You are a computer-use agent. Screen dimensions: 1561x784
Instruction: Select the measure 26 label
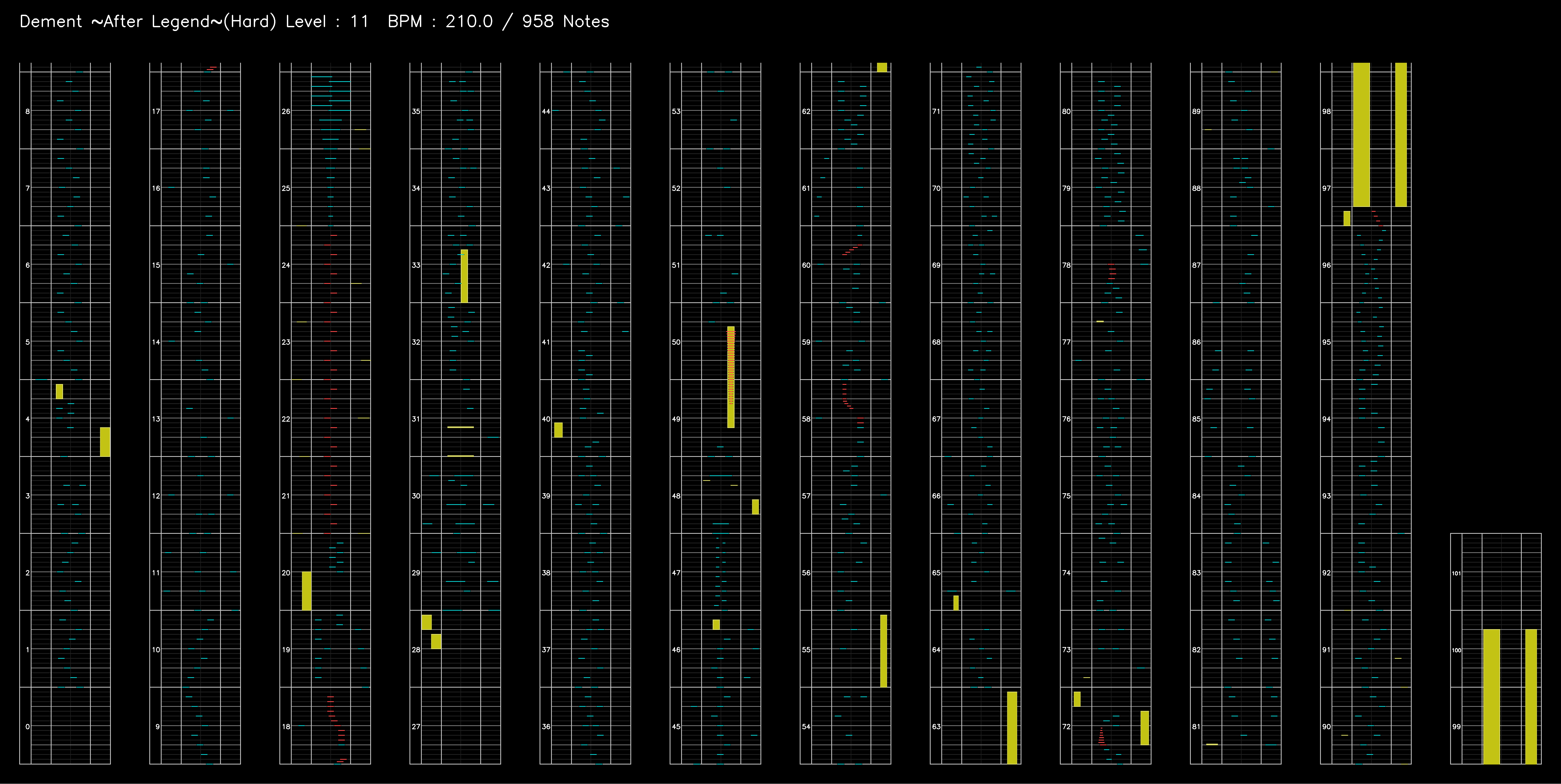(x=286, y=111)
